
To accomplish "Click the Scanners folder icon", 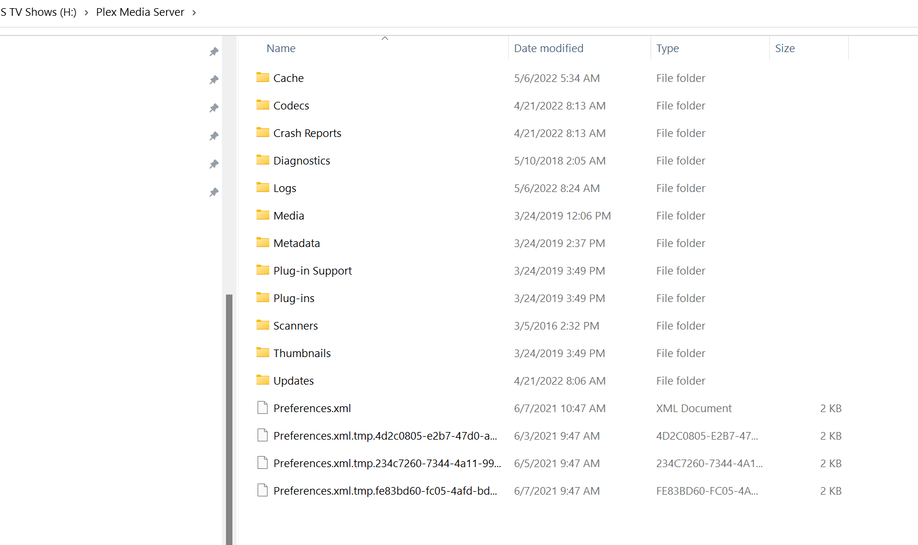I will [263, 325].
